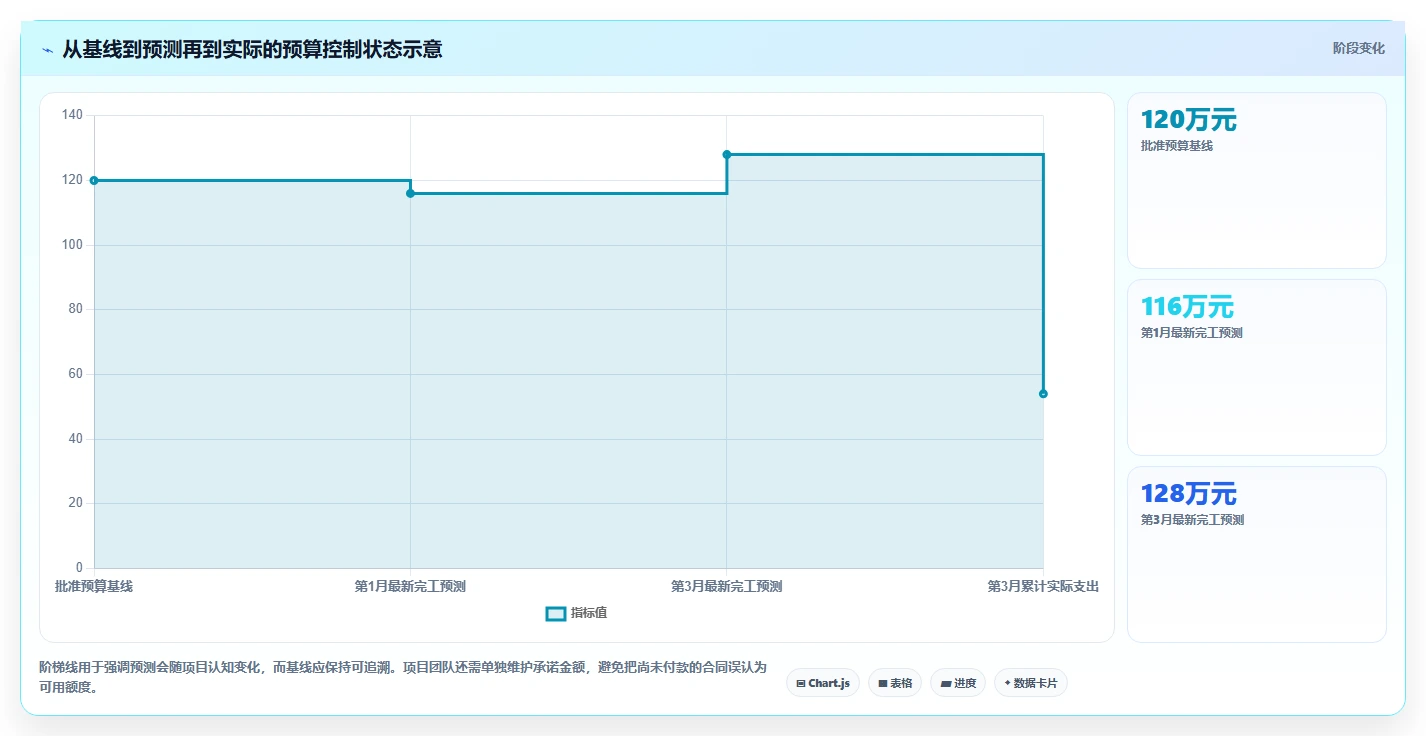Screen dimensions: 1426x736
Task: Click the 第1月最新完工预测 caption under 116万元
Action: tap(1191, 333)
